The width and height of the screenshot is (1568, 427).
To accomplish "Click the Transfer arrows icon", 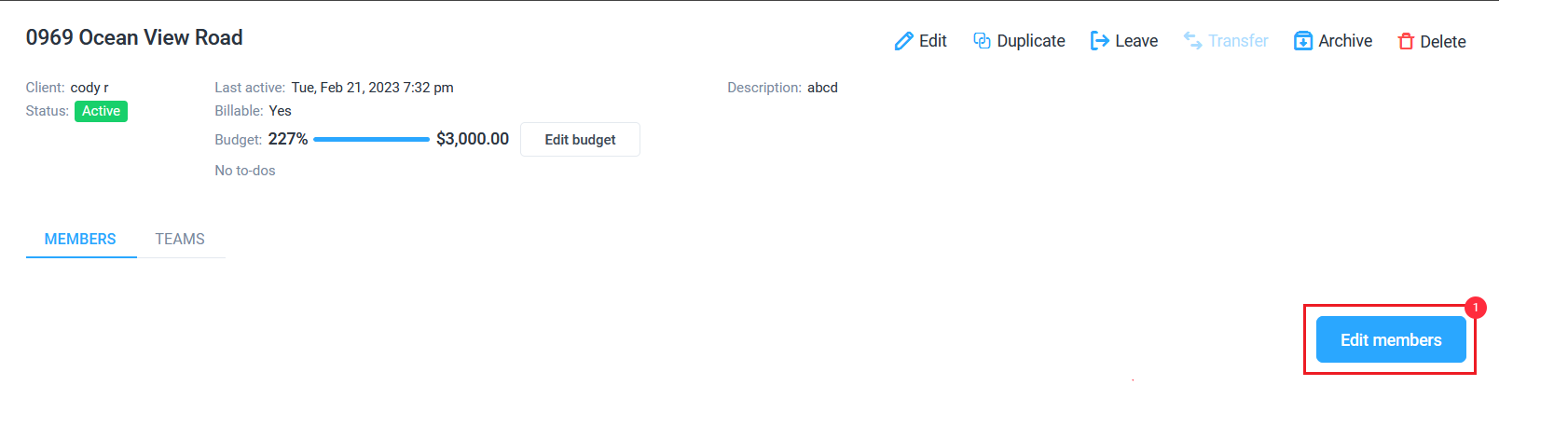I will (x=1192, y=40).
